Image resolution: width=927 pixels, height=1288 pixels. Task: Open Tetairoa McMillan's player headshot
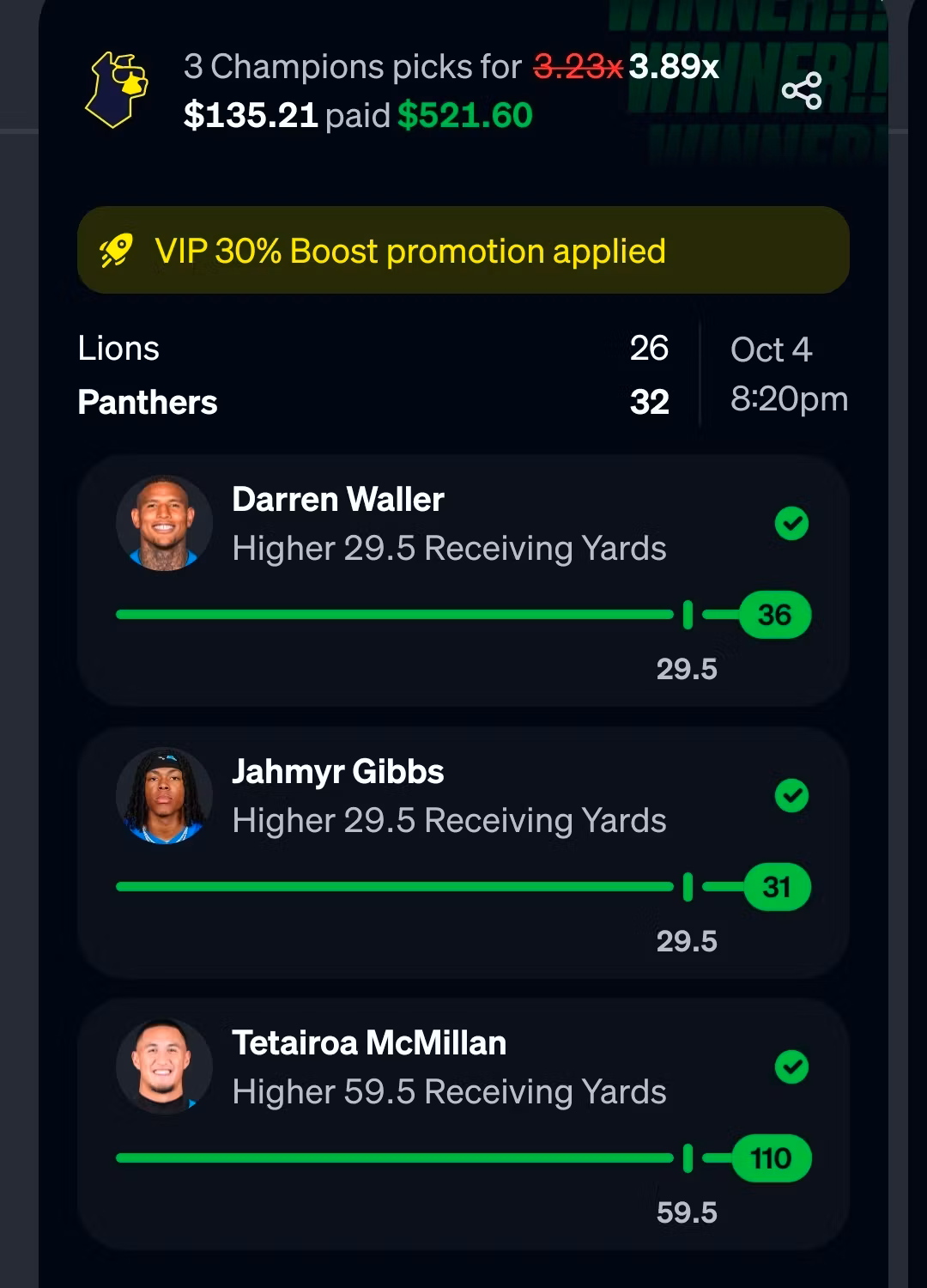[164, 1066]
